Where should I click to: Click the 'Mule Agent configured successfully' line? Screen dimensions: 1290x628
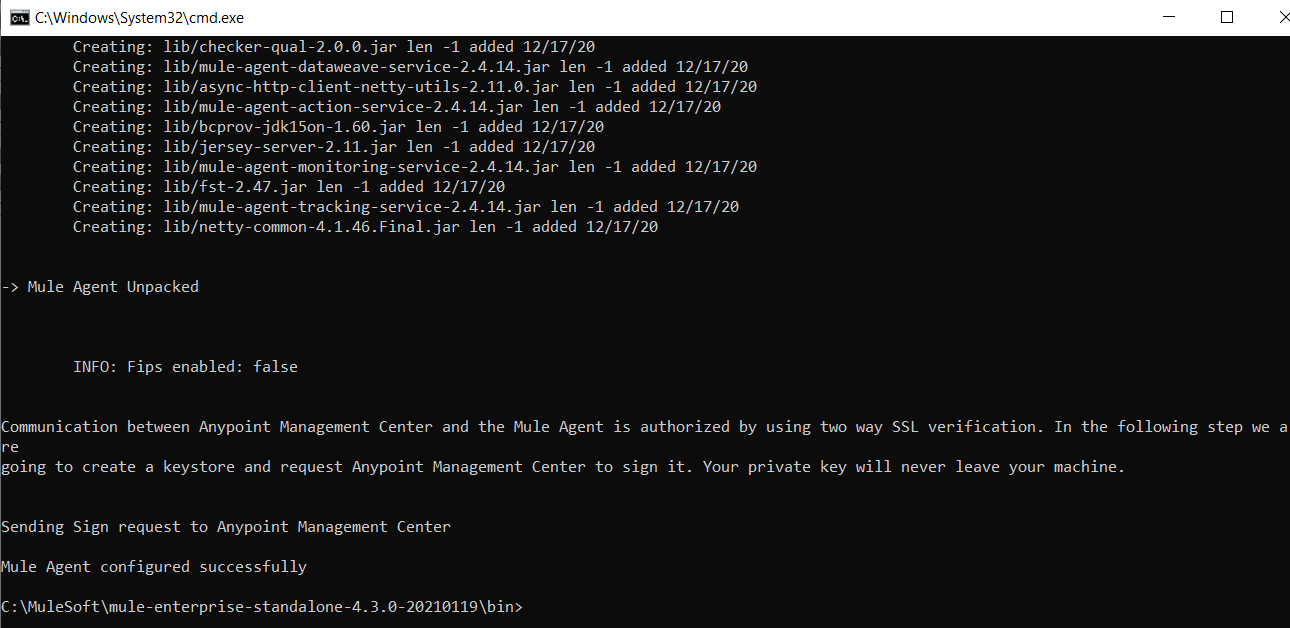[154, 567]
